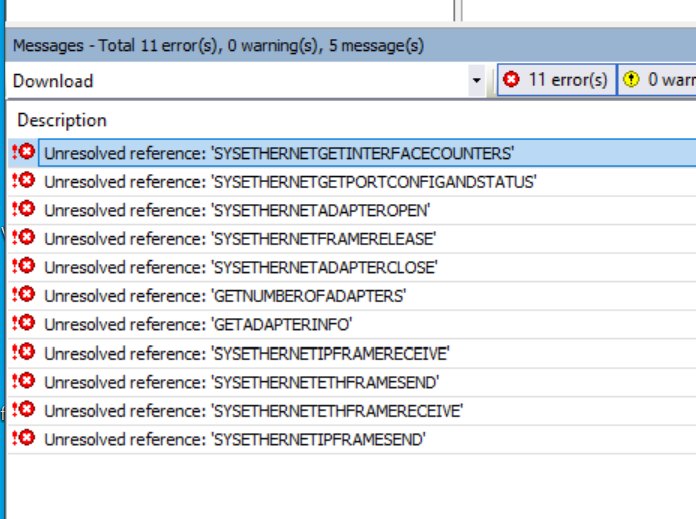Click error icon beside SYSETHERNETADAPTEROPEN message

(23, 210)
